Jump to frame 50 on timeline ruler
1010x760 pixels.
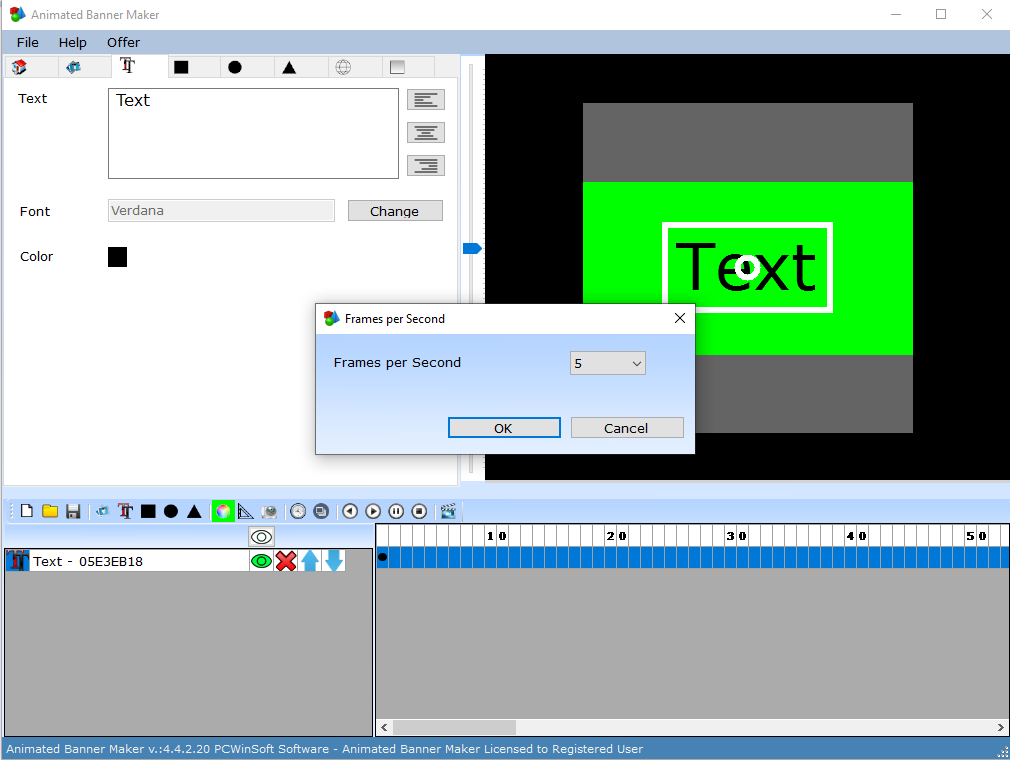[x=976, y=536]
